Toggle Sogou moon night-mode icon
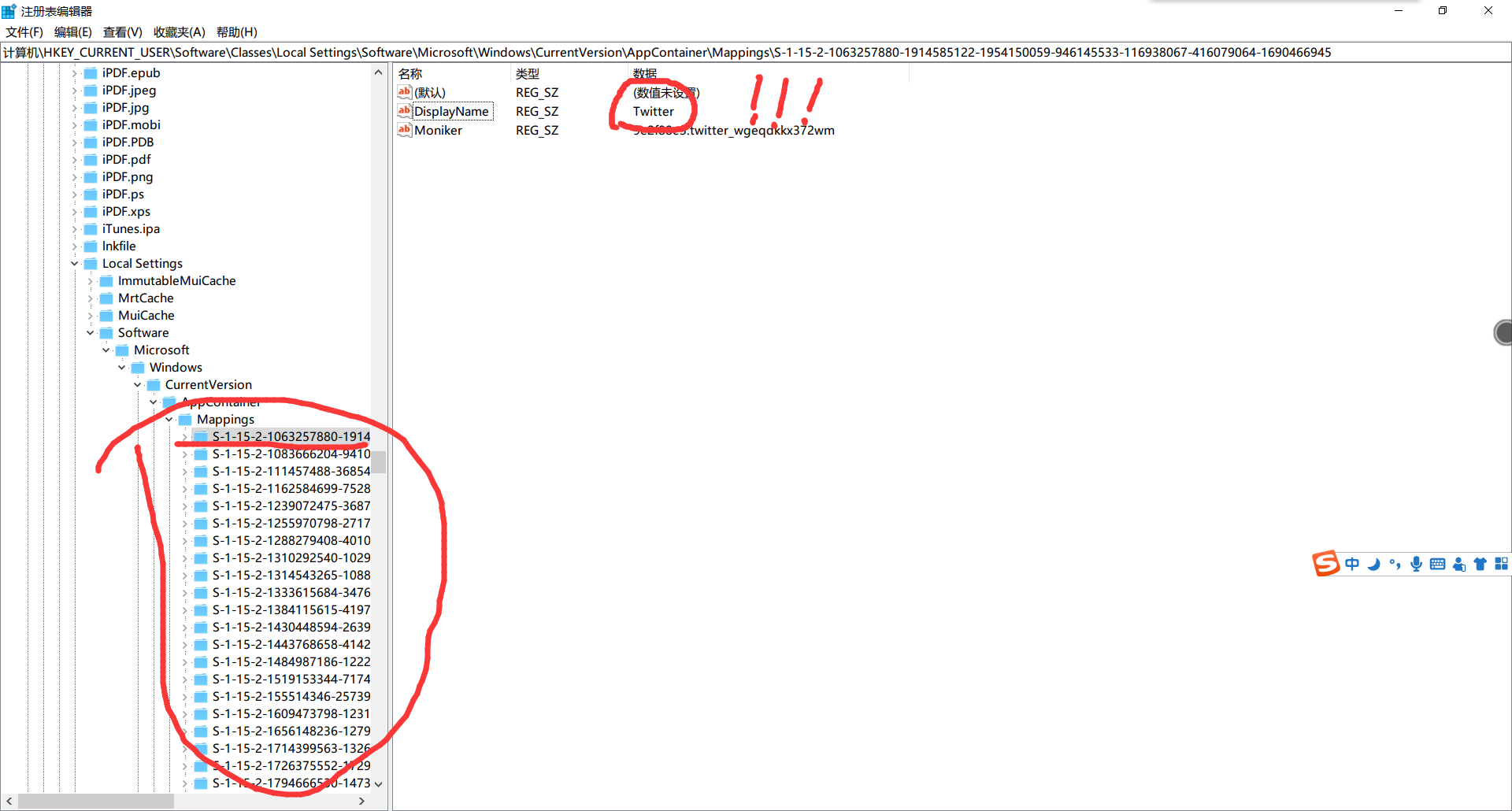Image resolution: width=1512 pixels, height=811 pixels. click(x=1374, y=564)
